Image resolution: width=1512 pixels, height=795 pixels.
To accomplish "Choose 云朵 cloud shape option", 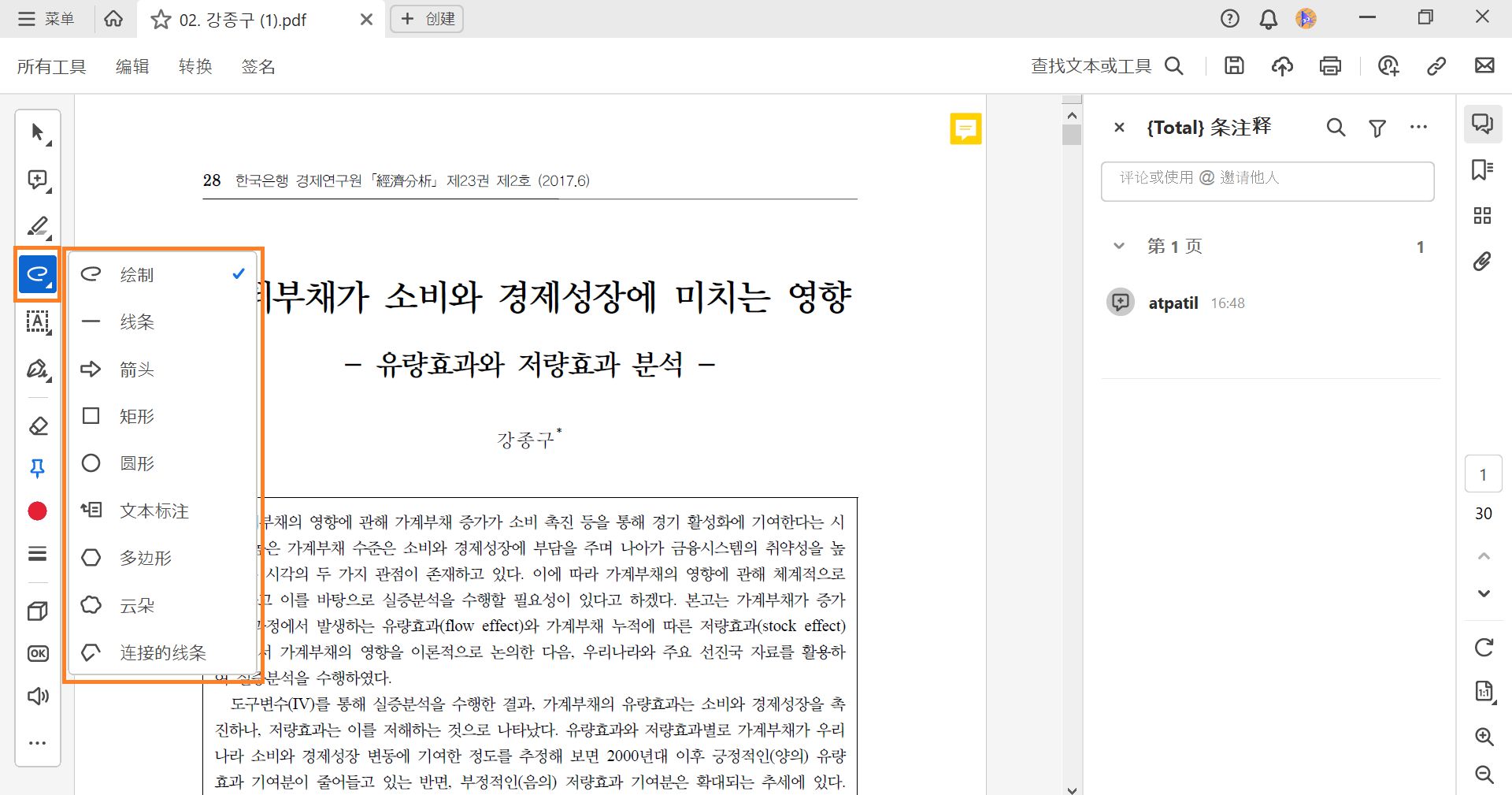I will pos(163,605).
